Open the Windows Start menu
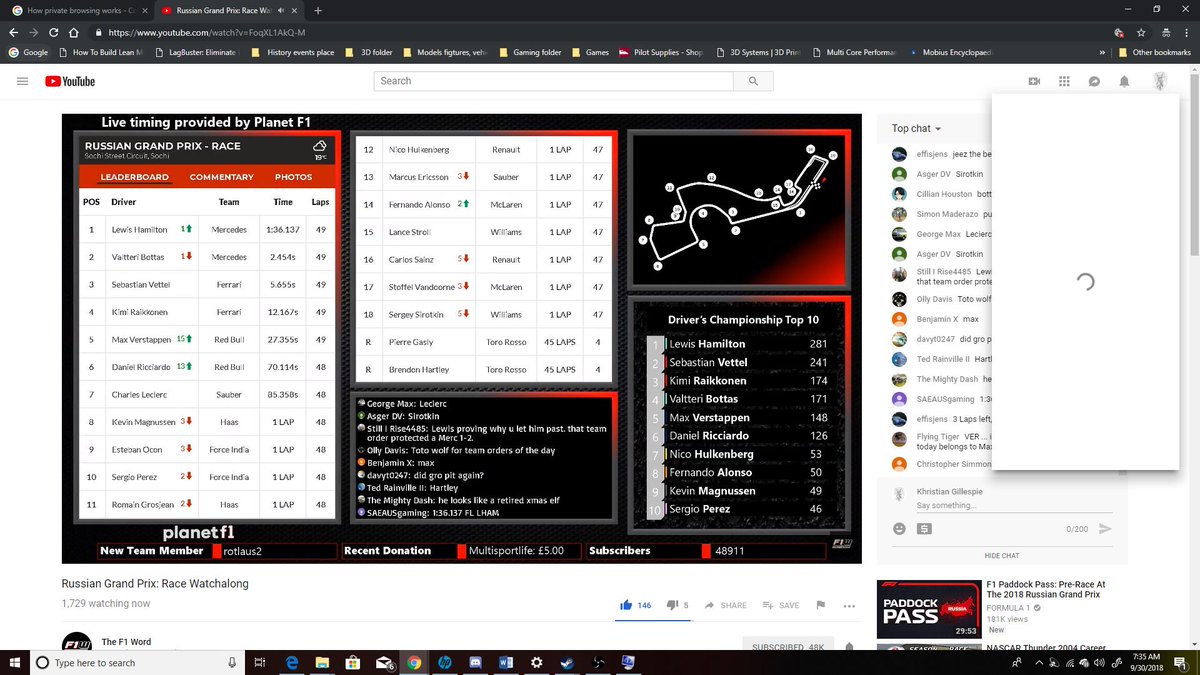 tap(15, 662)
